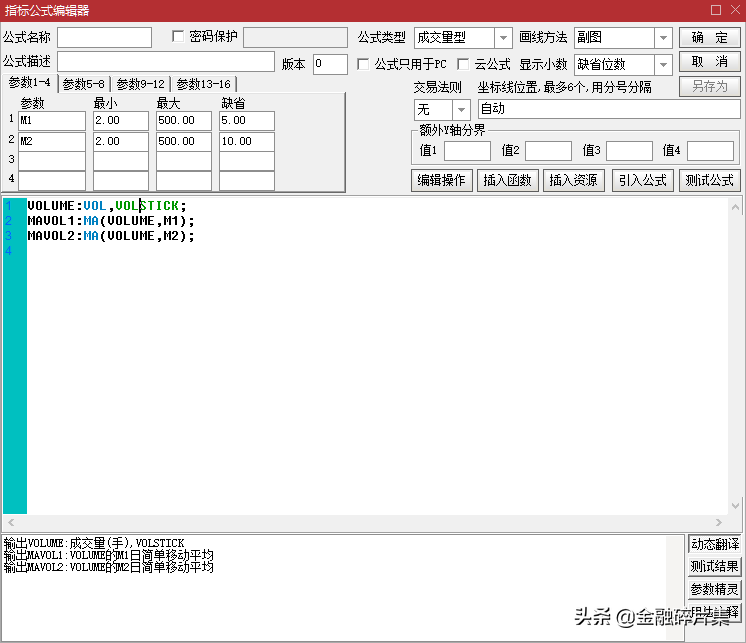Maximize the 指标公式编辑器 window
Image resolution: width=746 pixels, height=643 pixels.
click(716, 10)
